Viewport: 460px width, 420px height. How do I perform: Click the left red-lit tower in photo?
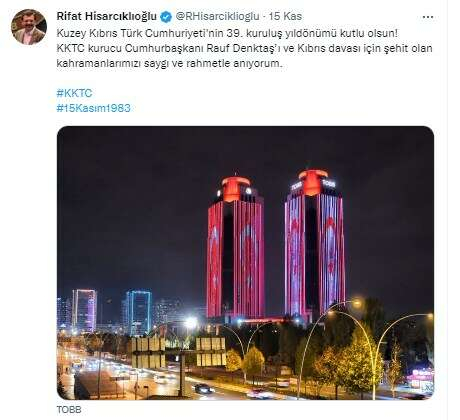[236, 247]
